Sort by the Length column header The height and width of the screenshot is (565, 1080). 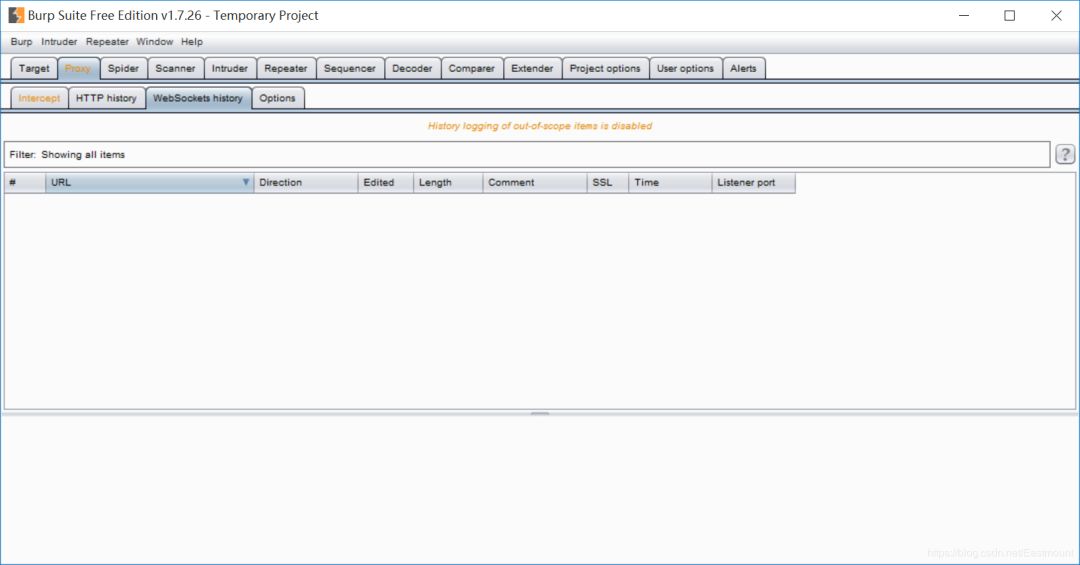click(x=448, y=183)
